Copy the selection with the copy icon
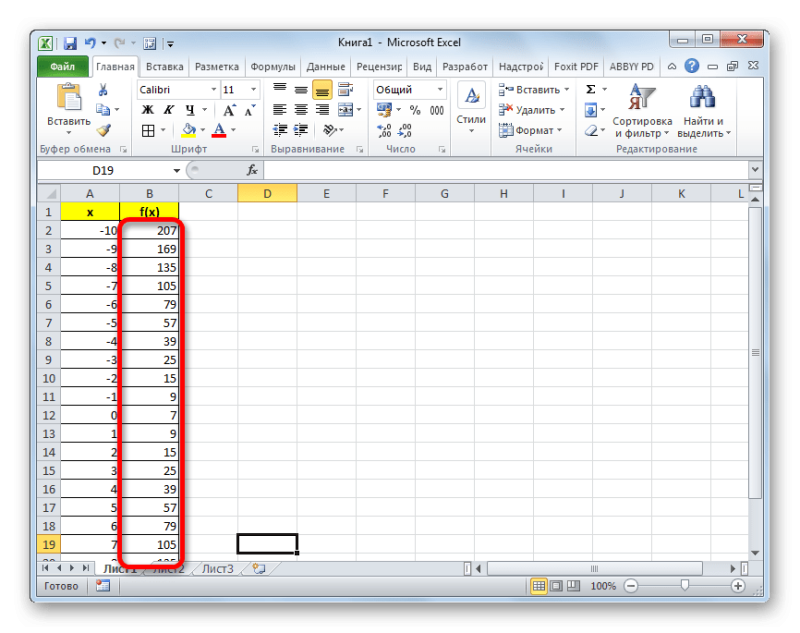Screen dimensions: 800x633 tap(103, 109)
